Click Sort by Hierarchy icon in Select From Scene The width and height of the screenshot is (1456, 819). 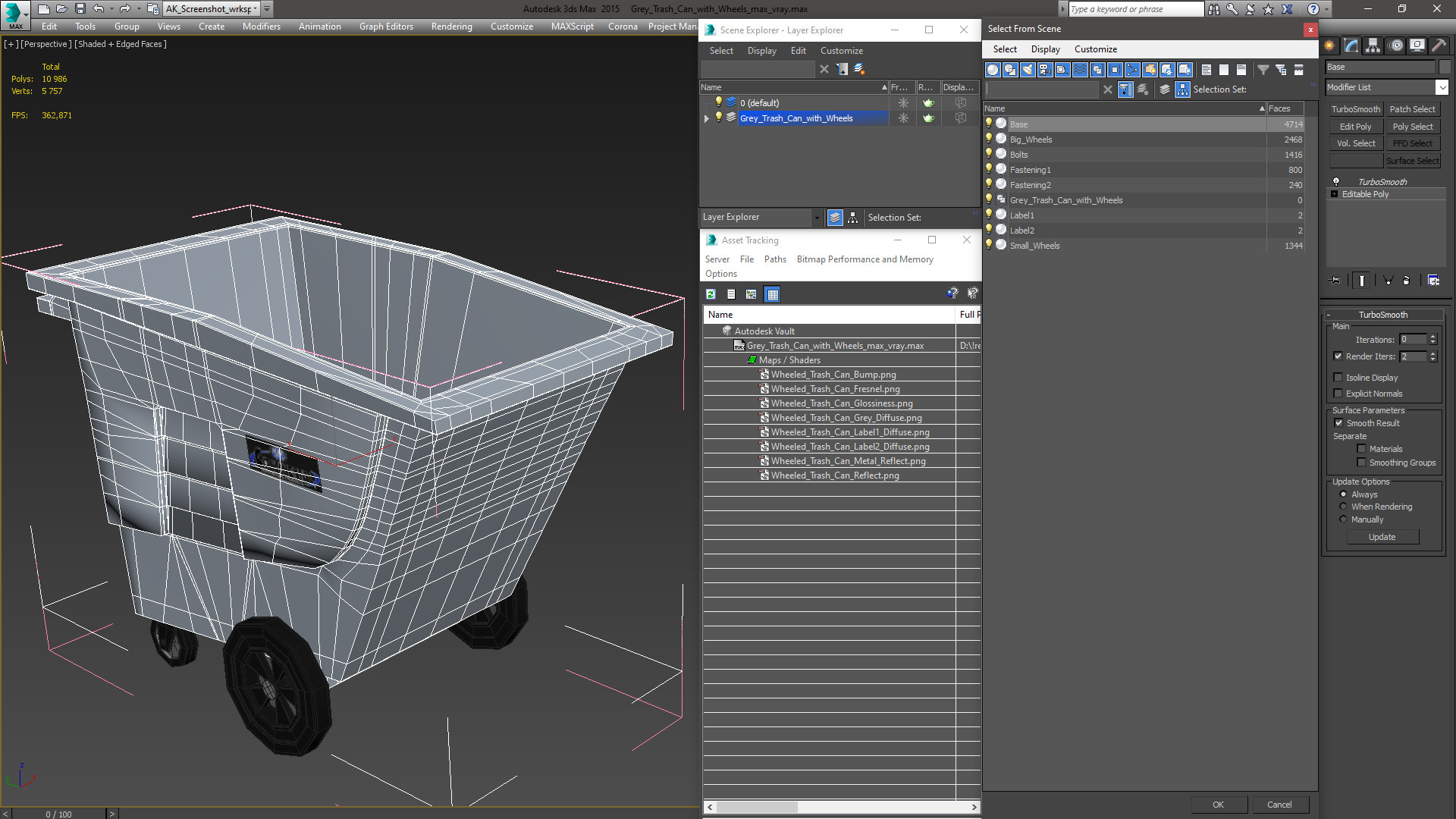point(1183,89)
